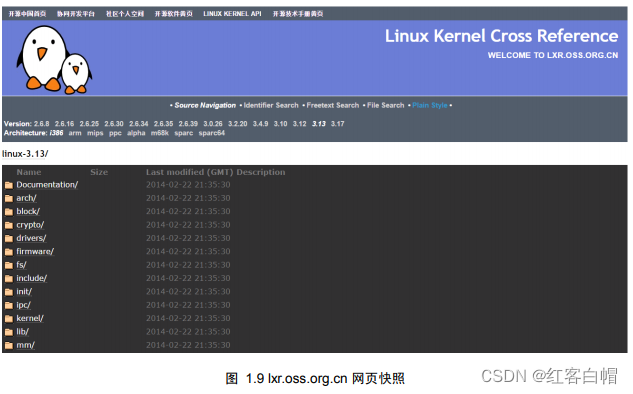Click the Name column header
Image resolution: width=633 pixels, height=394 pixels.
coord(29,172)
